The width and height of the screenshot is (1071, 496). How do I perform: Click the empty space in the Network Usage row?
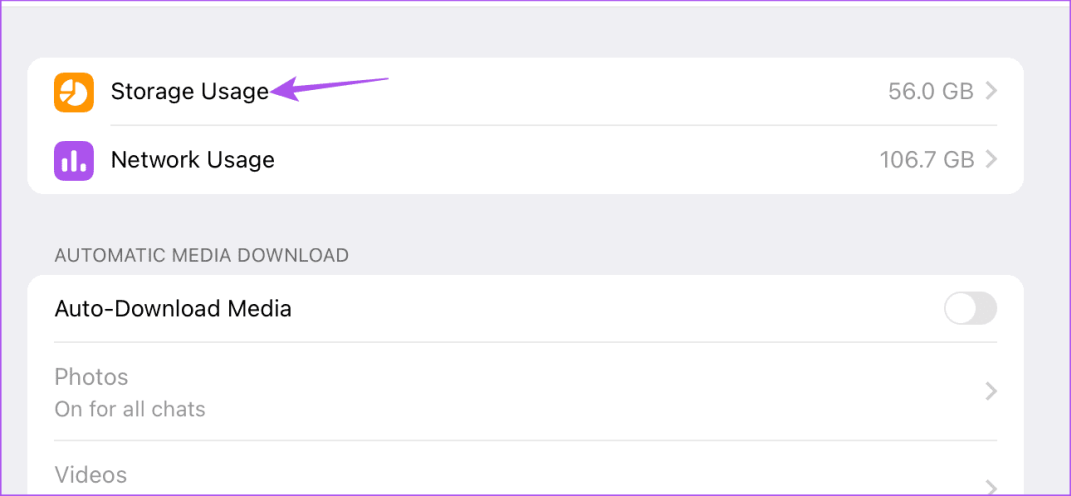[570, 160]
